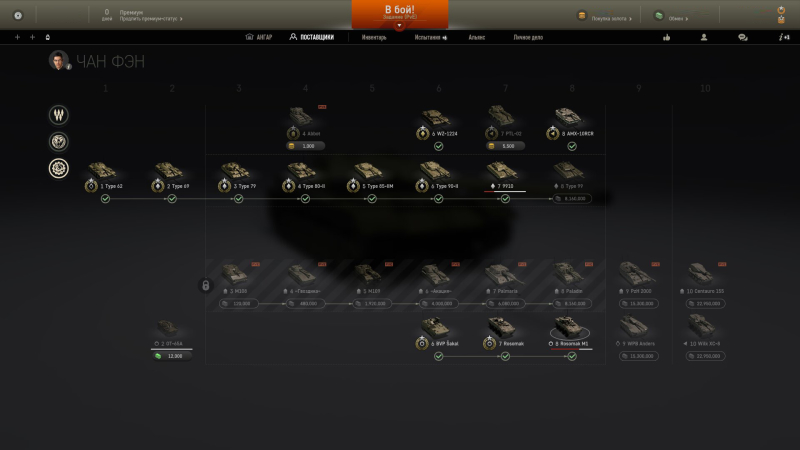Open the chat bubbles icon
The image size is (800, 450).
pyautogui.click(x=743, y=37)
